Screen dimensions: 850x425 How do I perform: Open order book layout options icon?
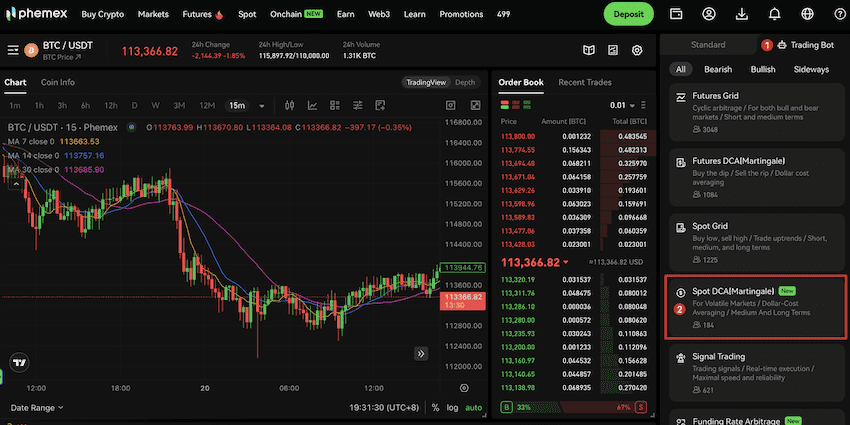(x=643, y=105)
